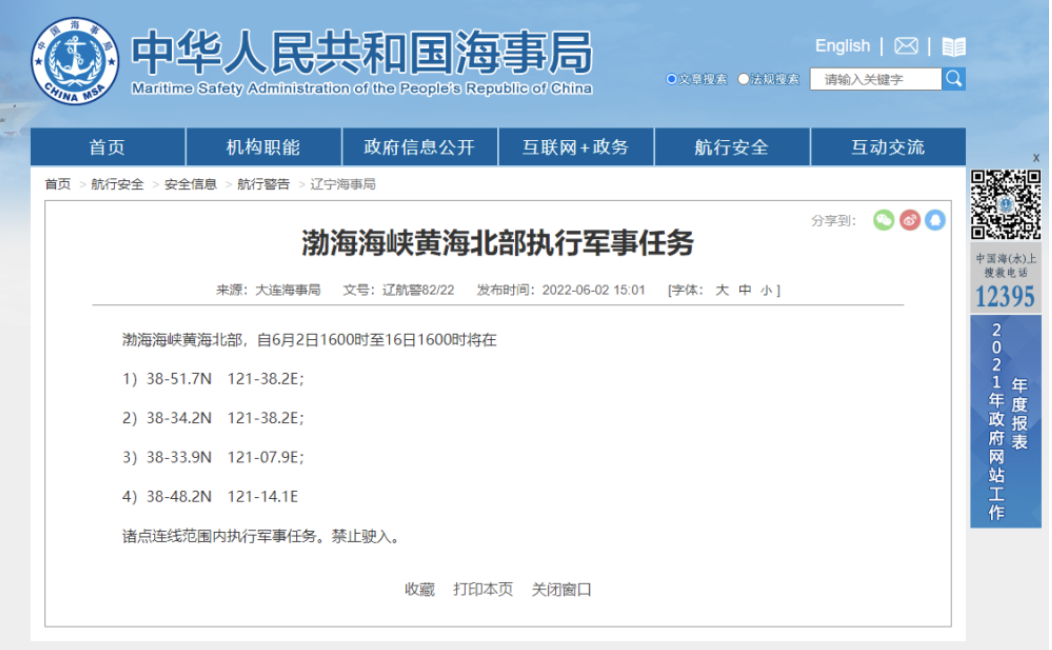
Task: Click the keyword search input field
Action: pos(875,79)
